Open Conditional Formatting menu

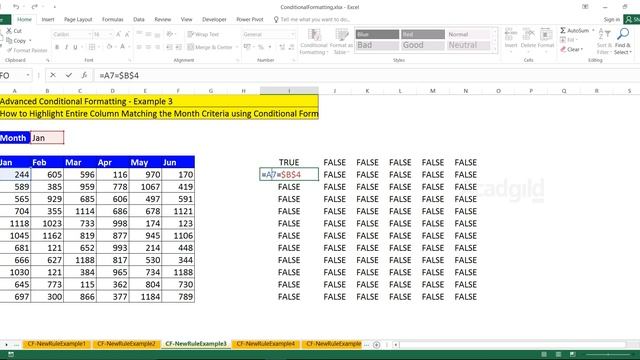(x=313, y=41)
